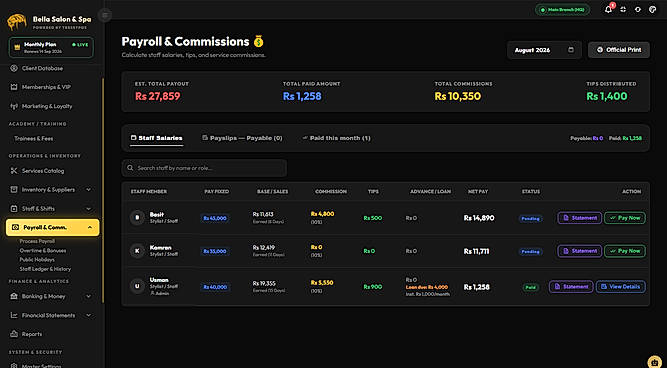Screen dimensions: 667x368
Task: Expand Financial Statements chevron
Action: tap(88, 316)
